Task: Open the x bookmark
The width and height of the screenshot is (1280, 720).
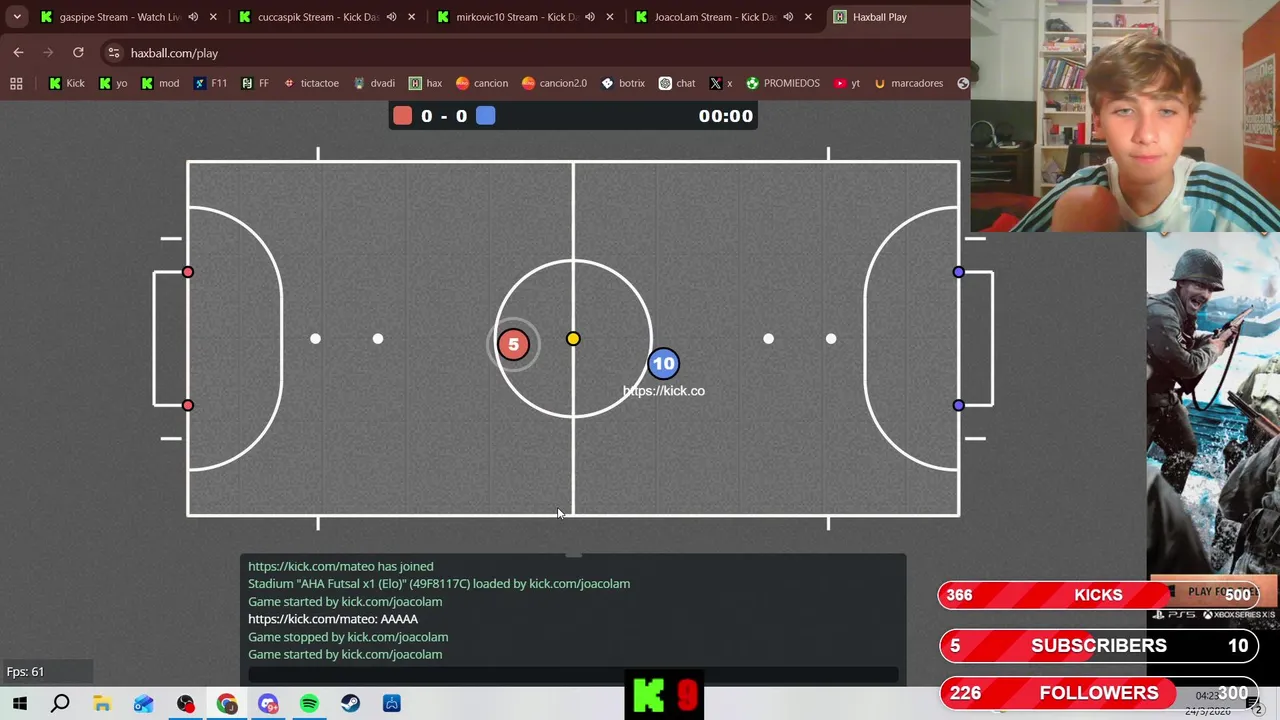Action: 720,83
